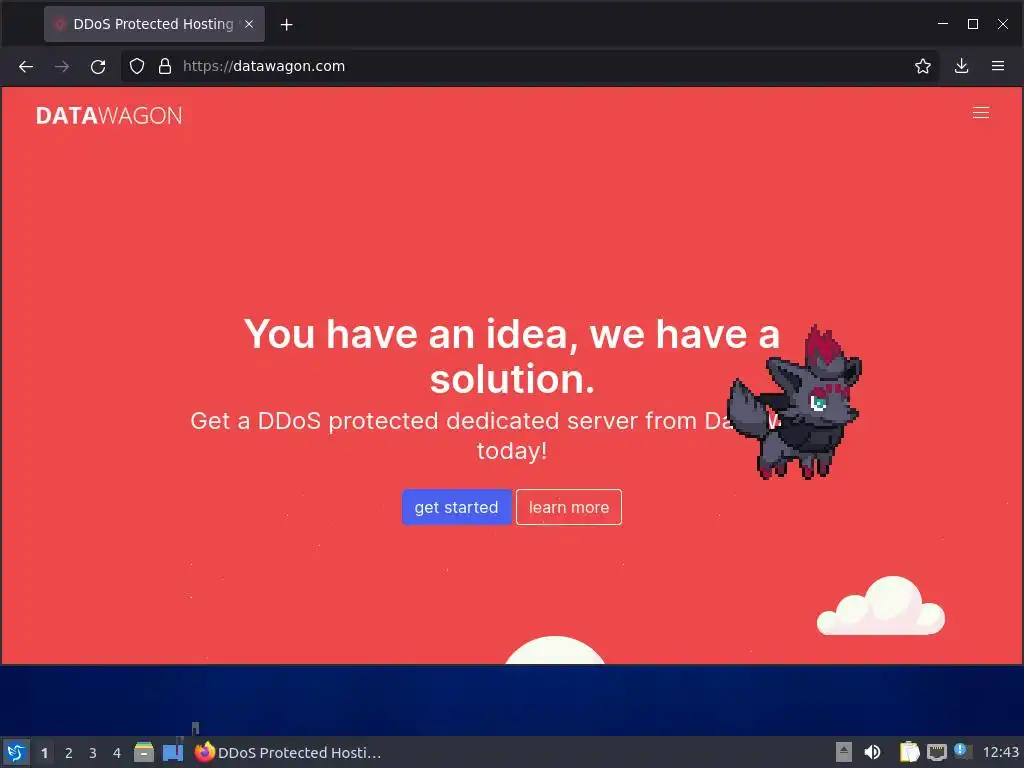Click the blue desktop launcher in the taskbar
Viewport: 1024px width, 768px height.
pyautogui.click(x=173, y=752)
